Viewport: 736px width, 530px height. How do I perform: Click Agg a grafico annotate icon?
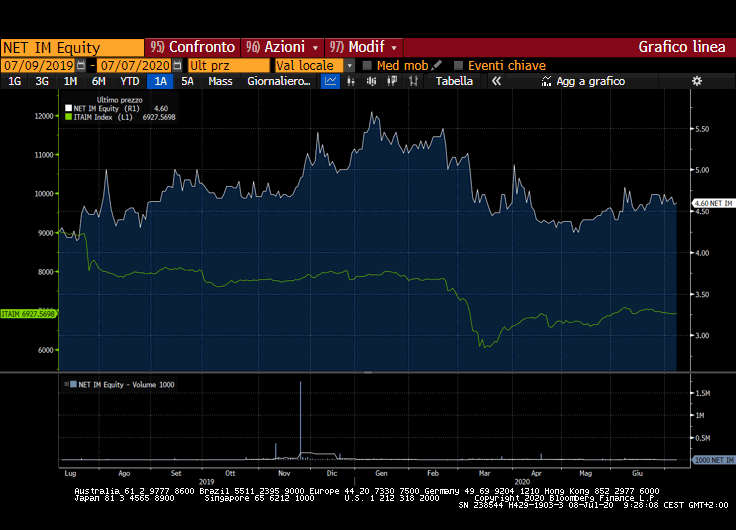tap(545, 81)
